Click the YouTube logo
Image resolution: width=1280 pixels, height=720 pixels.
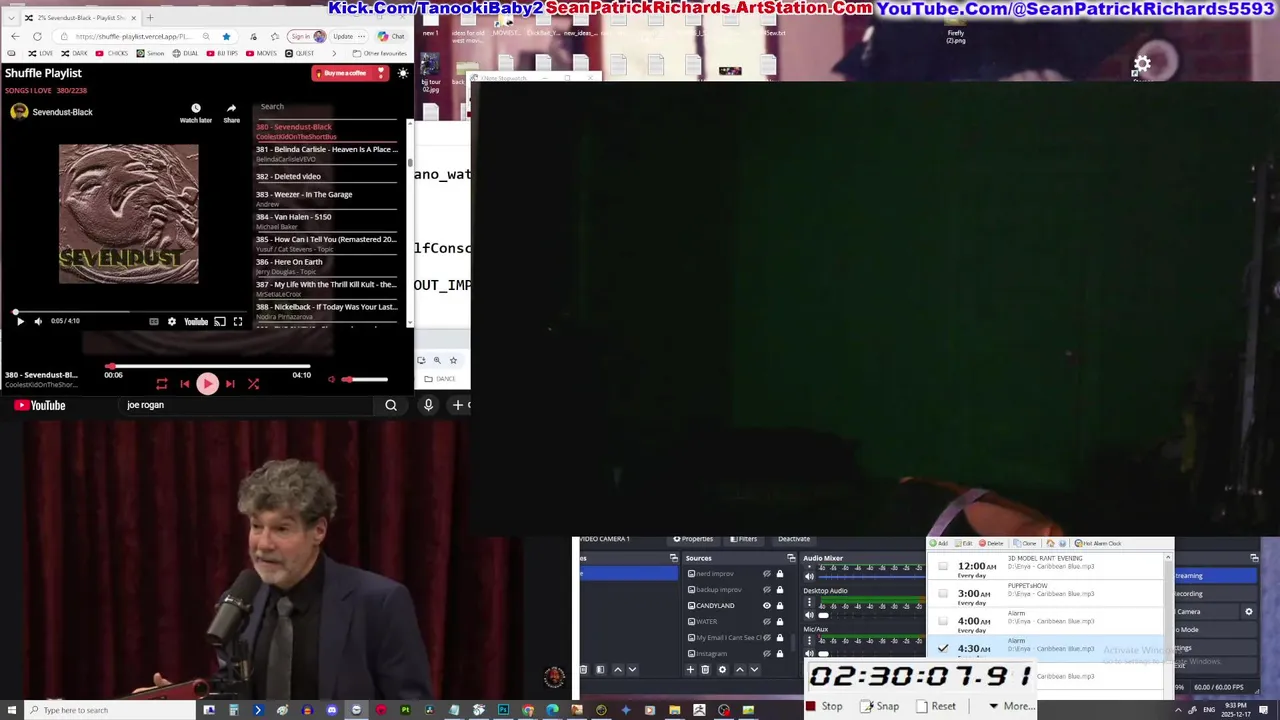[x=40, y=405]
